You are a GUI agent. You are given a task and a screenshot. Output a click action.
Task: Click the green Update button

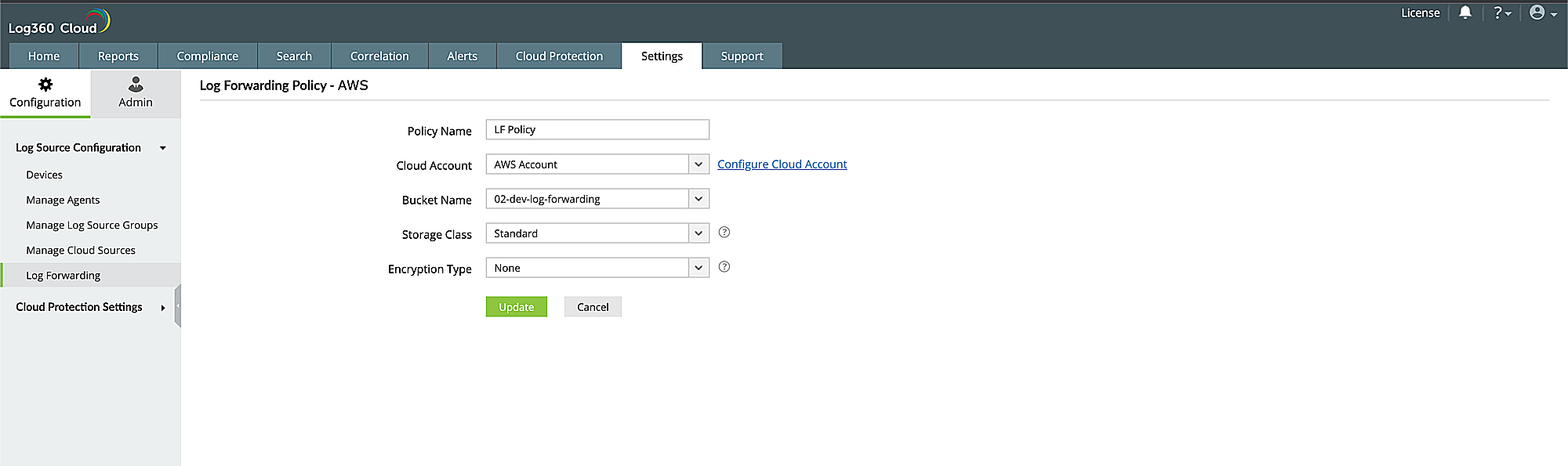pos(516,307)
